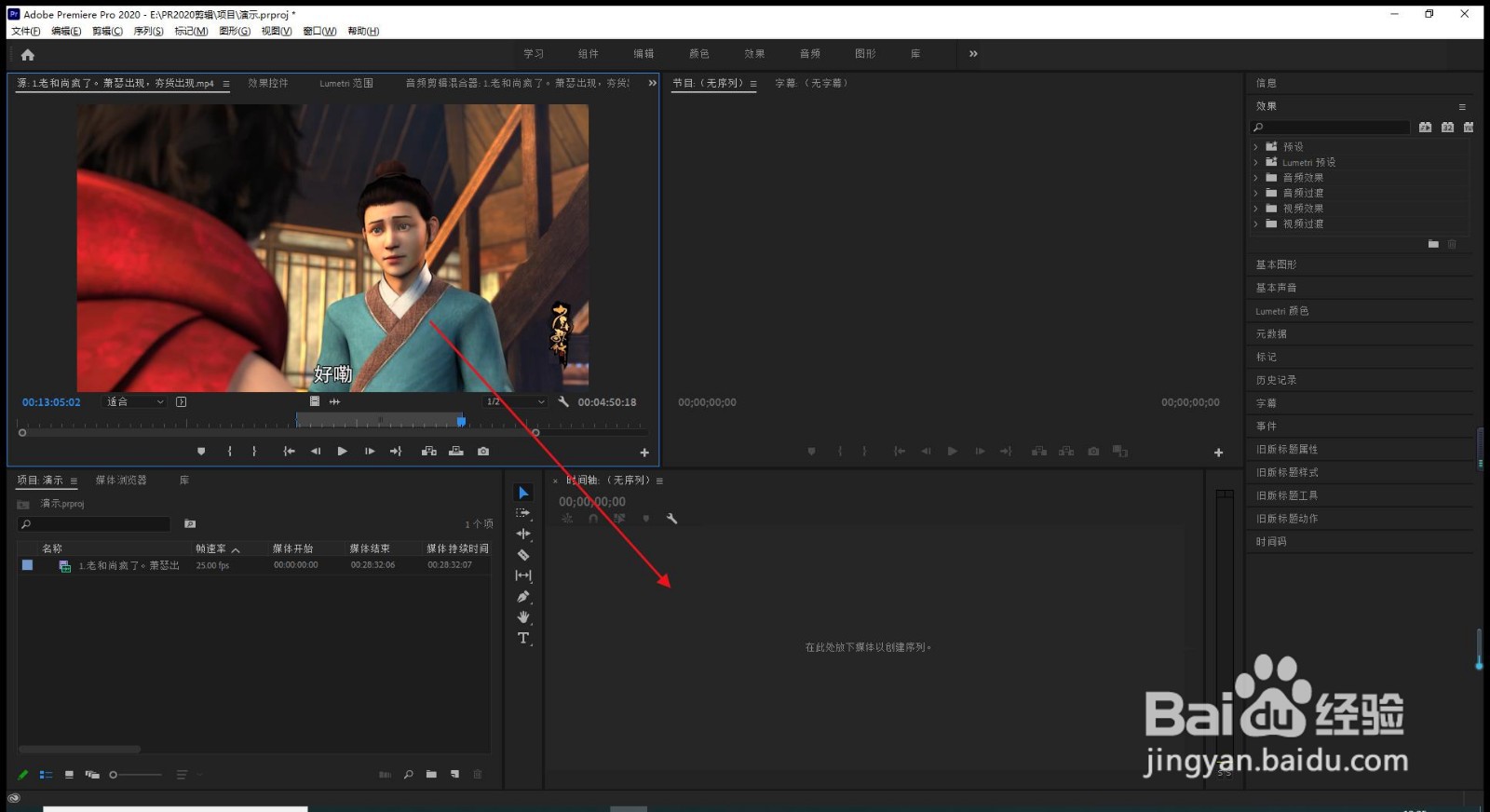Image resolution: width=1490 pixels, height=812 pixels.
Task: Click the Drag Video Only filmstrip icon
Action: pos(315,401)
